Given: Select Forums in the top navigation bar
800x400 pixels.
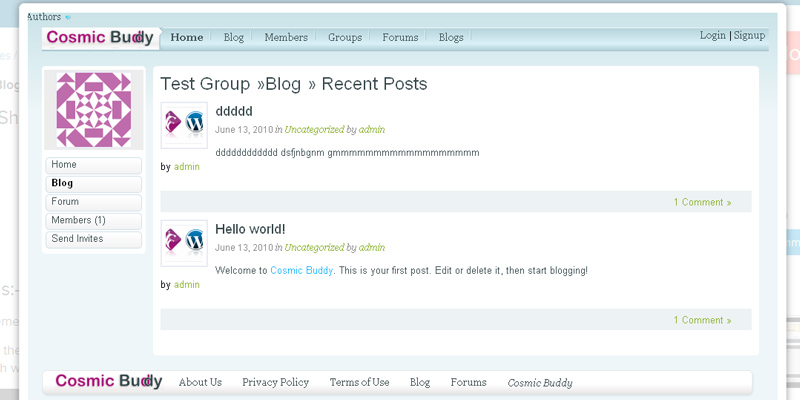Looking at the screenshot, I should [x=400, y=38].
